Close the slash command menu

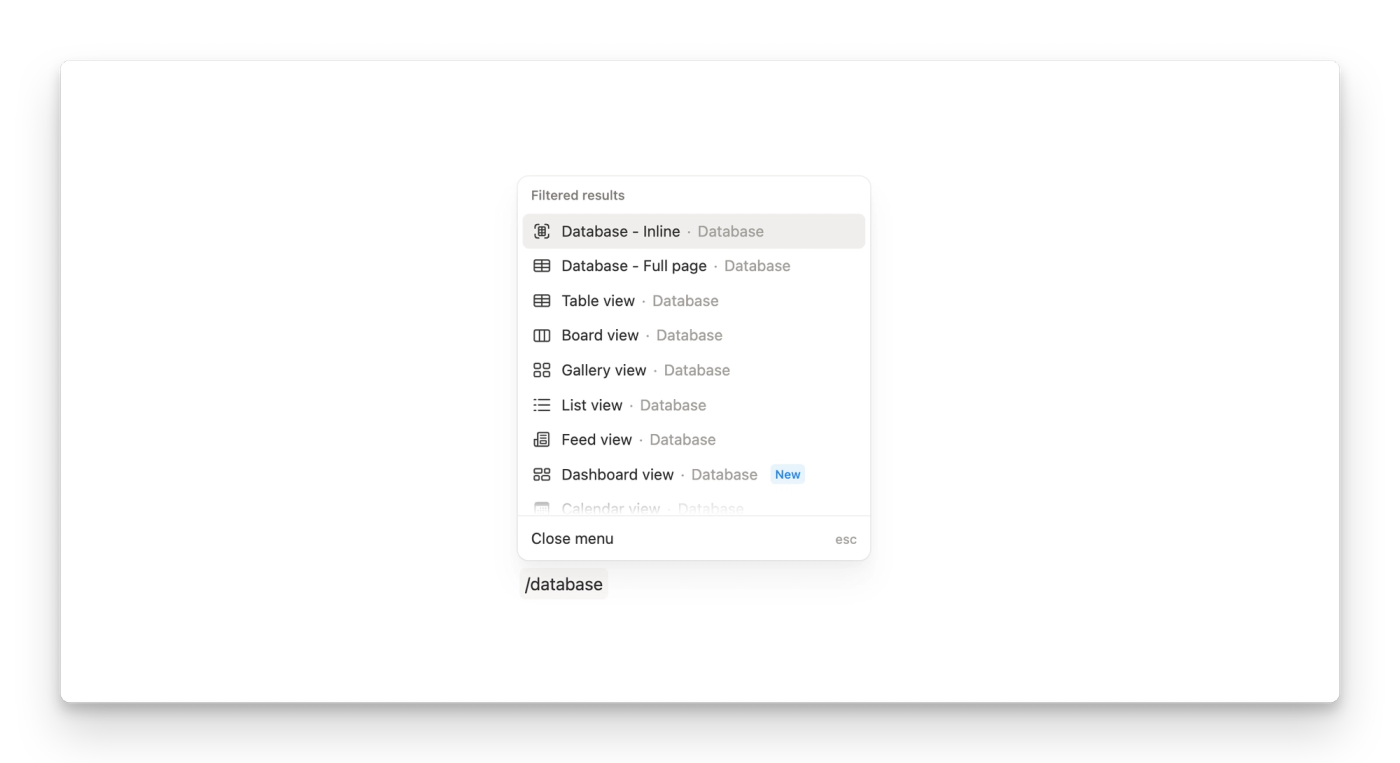(694, 539)
